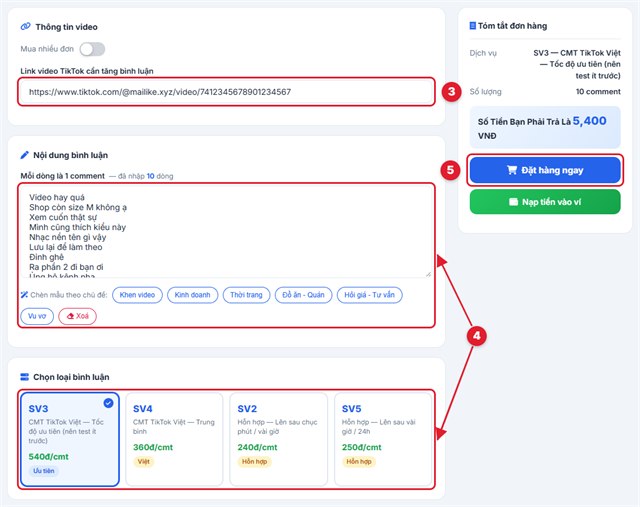Image resolution: width=640 pixels, height=507 pixels.
Task: Insert the Thời trang template chip
Action: click(247, 295)
